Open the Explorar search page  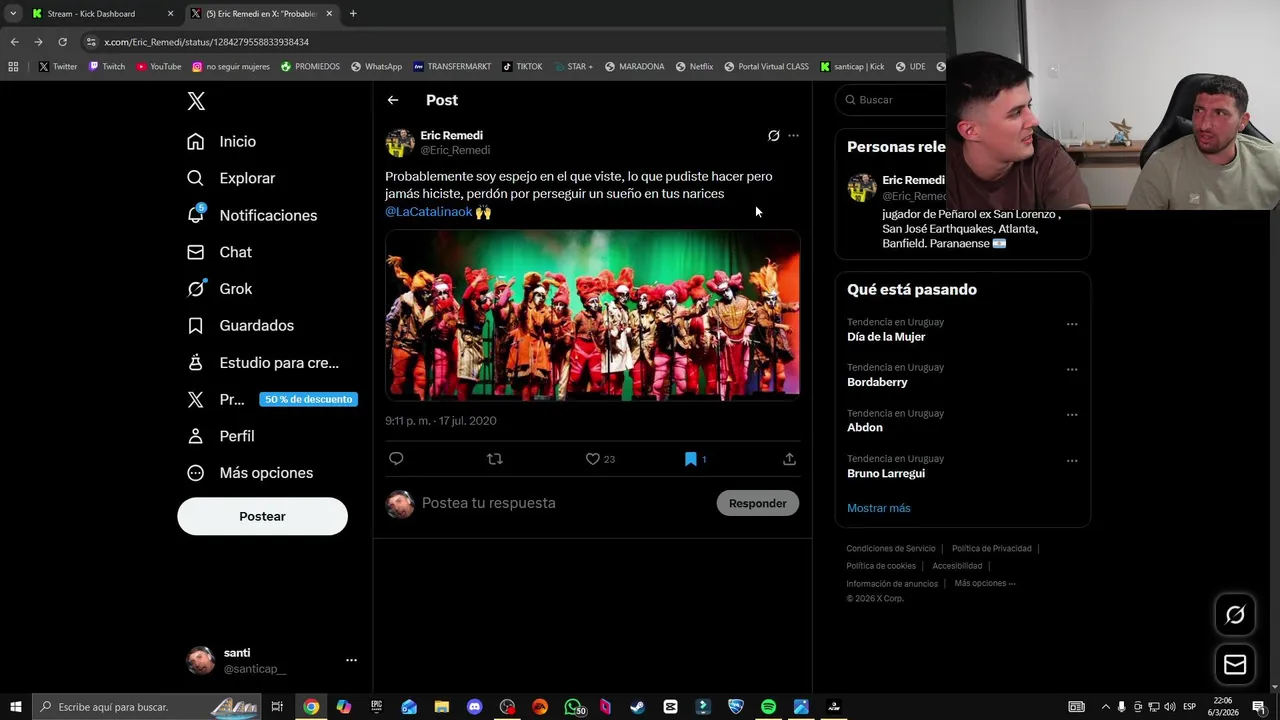pos(231,178)
